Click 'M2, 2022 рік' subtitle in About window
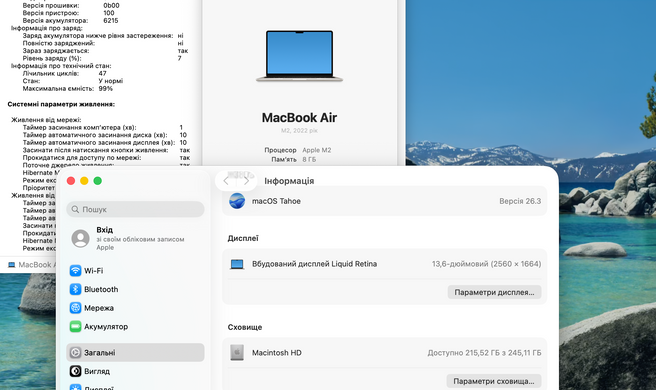 [x=300, y=131]
